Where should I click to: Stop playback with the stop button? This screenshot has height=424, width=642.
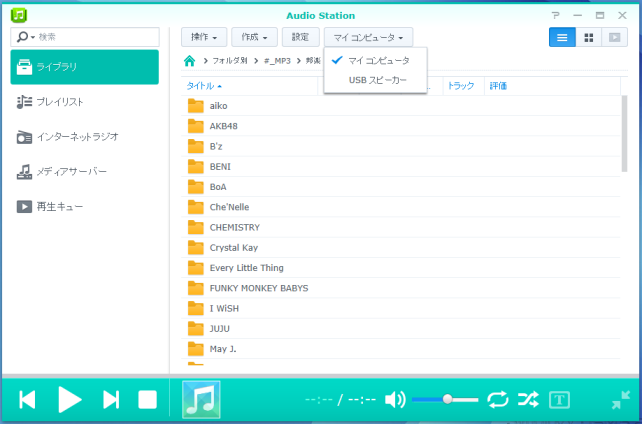point(147,400)
